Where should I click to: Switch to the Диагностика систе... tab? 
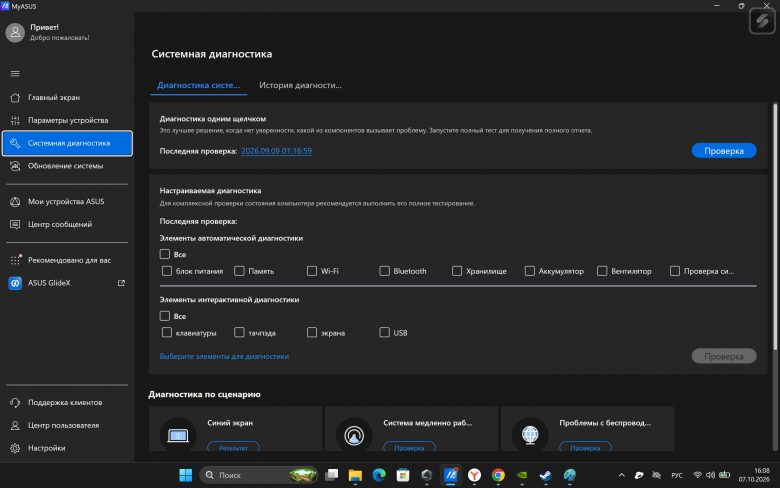[198, 85]
